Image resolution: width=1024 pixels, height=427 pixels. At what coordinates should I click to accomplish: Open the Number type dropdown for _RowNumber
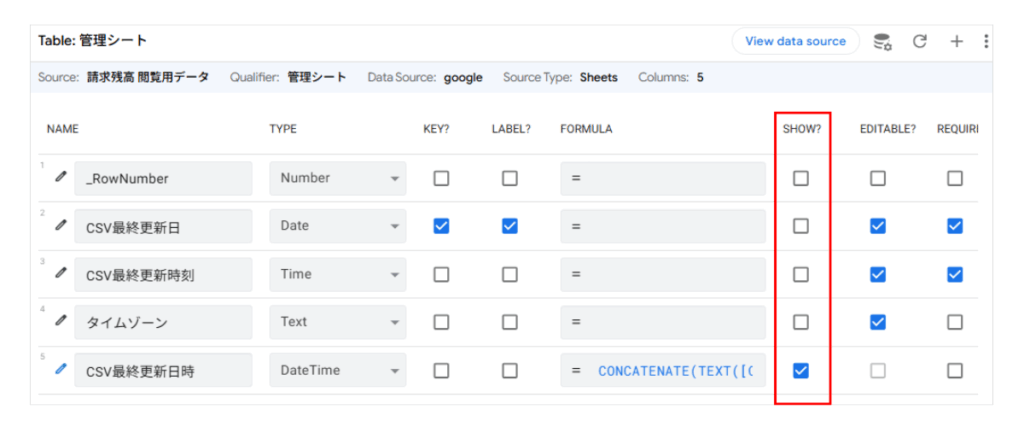[338, 178]
